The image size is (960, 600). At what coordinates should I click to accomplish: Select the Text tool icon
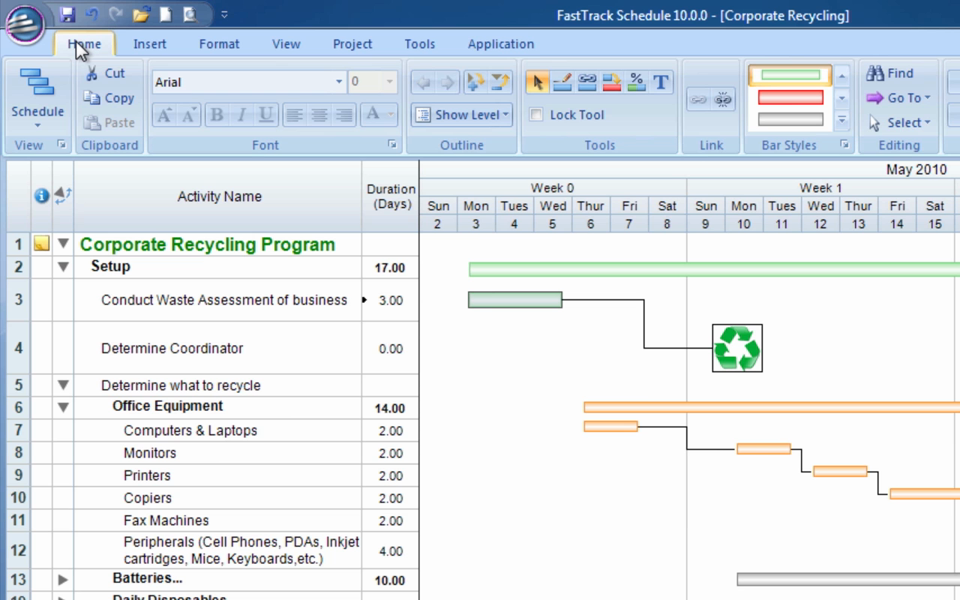click(661, 82)
